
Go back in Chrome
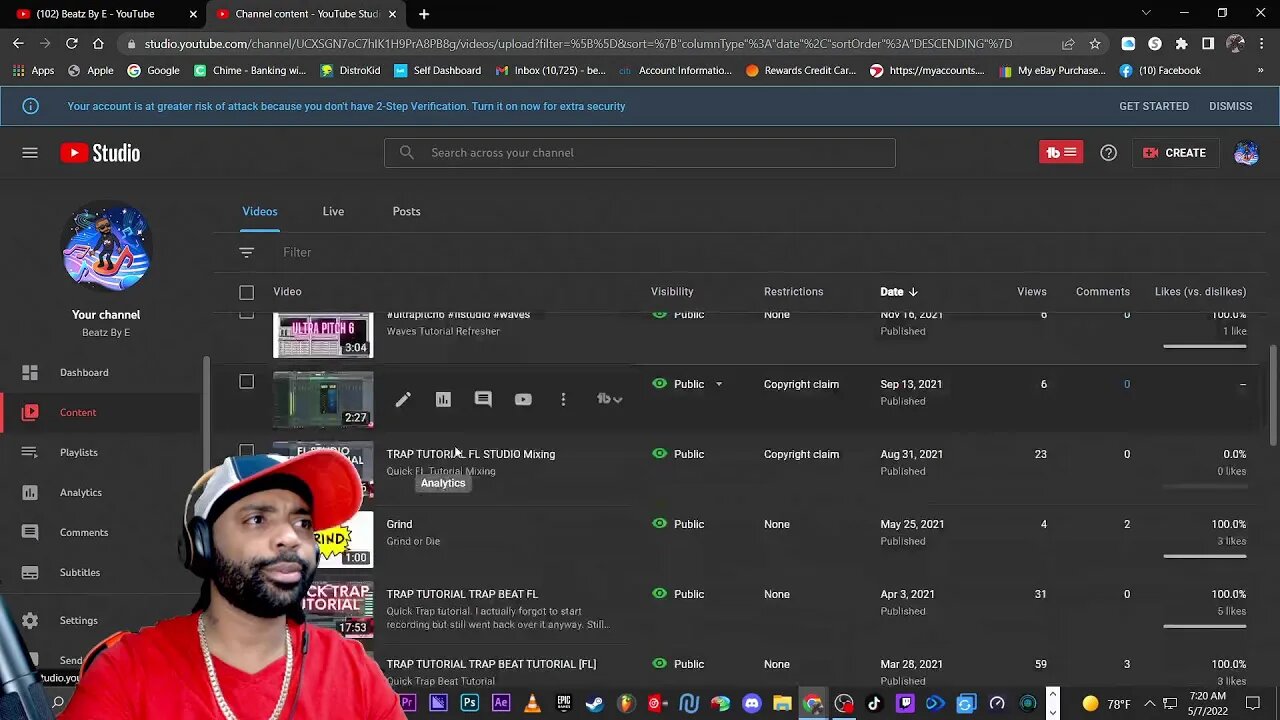18,43
